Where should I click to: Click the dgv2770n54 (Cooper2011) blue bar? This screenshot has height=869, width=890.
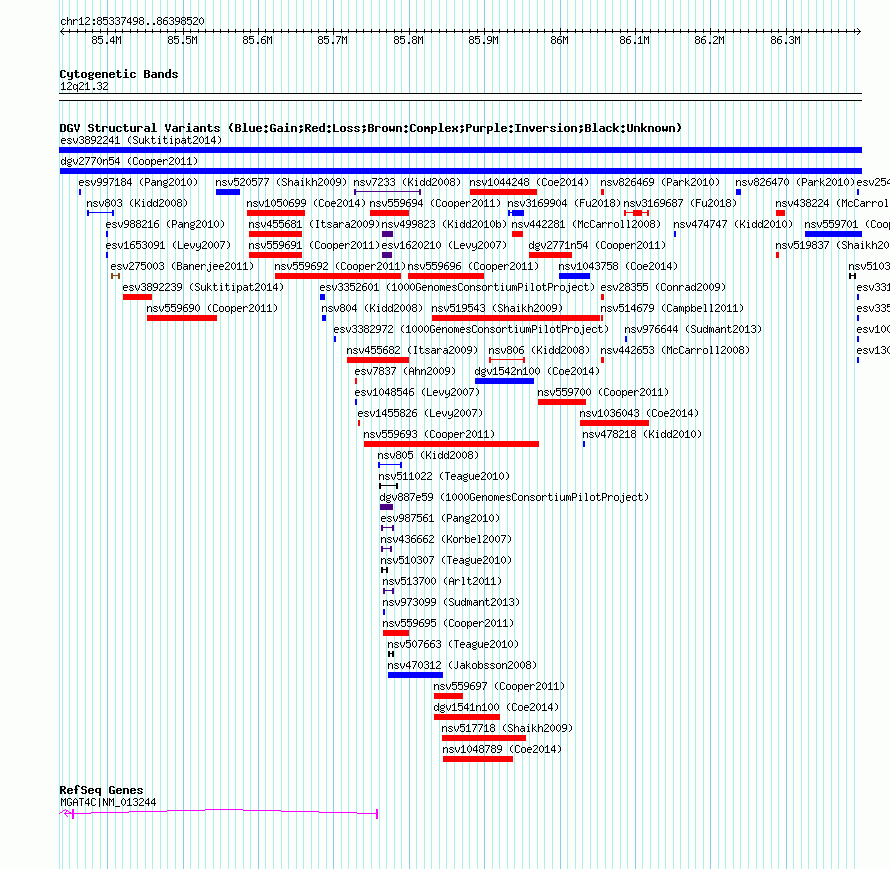click(460, 171)
